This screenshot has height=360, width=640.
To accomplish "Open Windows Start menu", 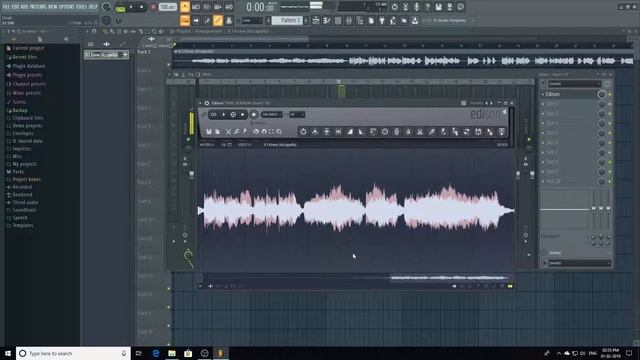I will [8, 353].
